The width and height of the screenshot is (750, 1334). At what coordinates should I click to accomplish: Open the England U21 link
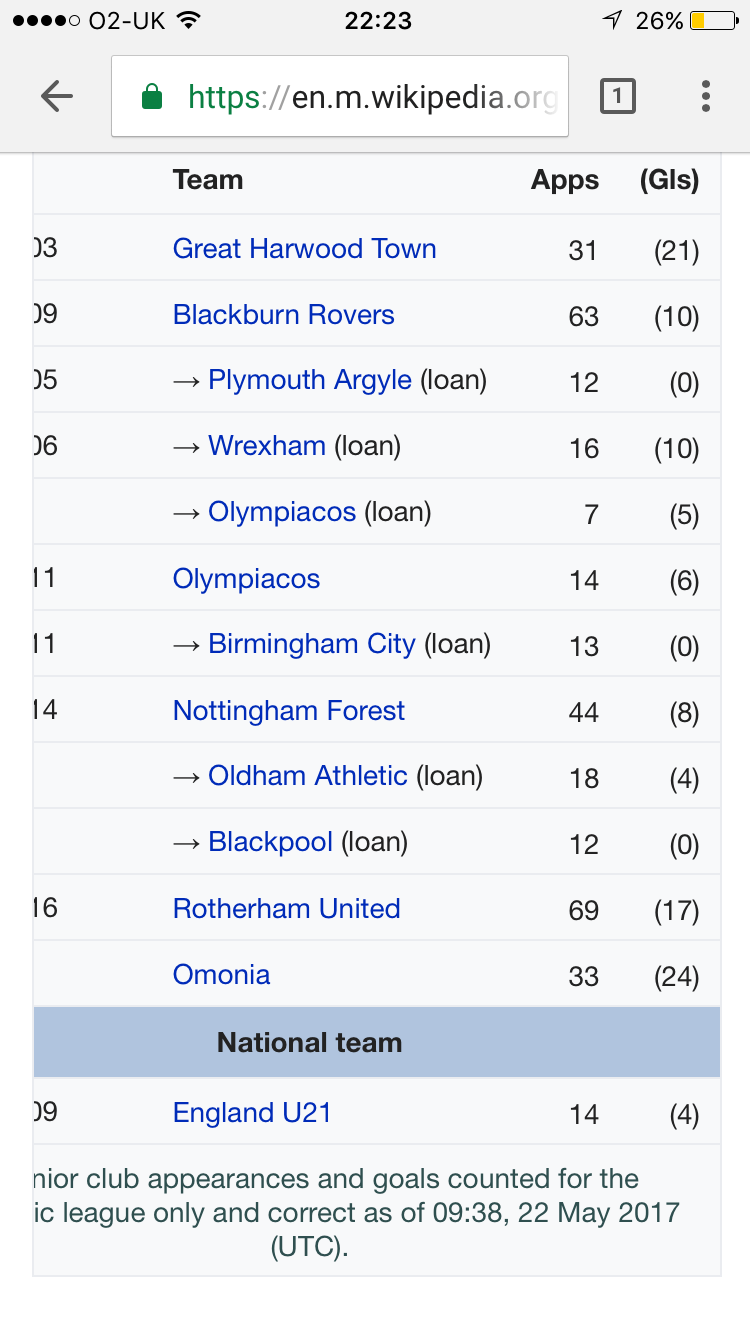coord(251,1112)
